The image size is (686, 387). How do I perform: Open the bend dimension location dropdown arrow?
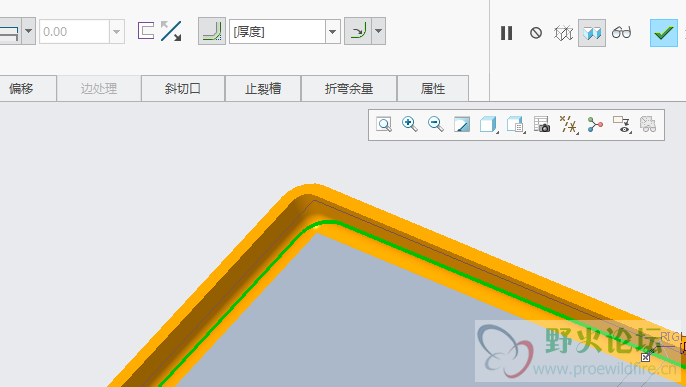[x=379, y=31]
